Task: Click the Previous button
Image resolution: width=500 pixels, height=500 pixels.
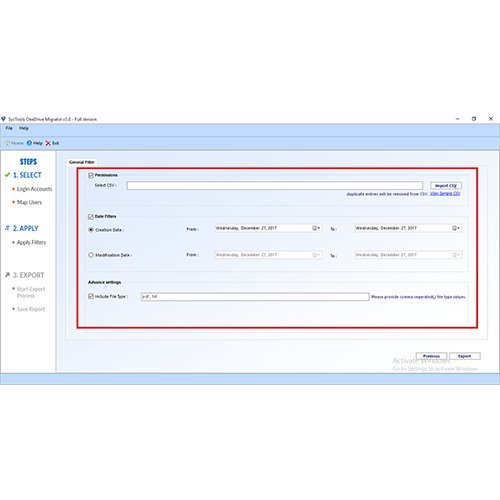Action: click(x=431, y=356)
